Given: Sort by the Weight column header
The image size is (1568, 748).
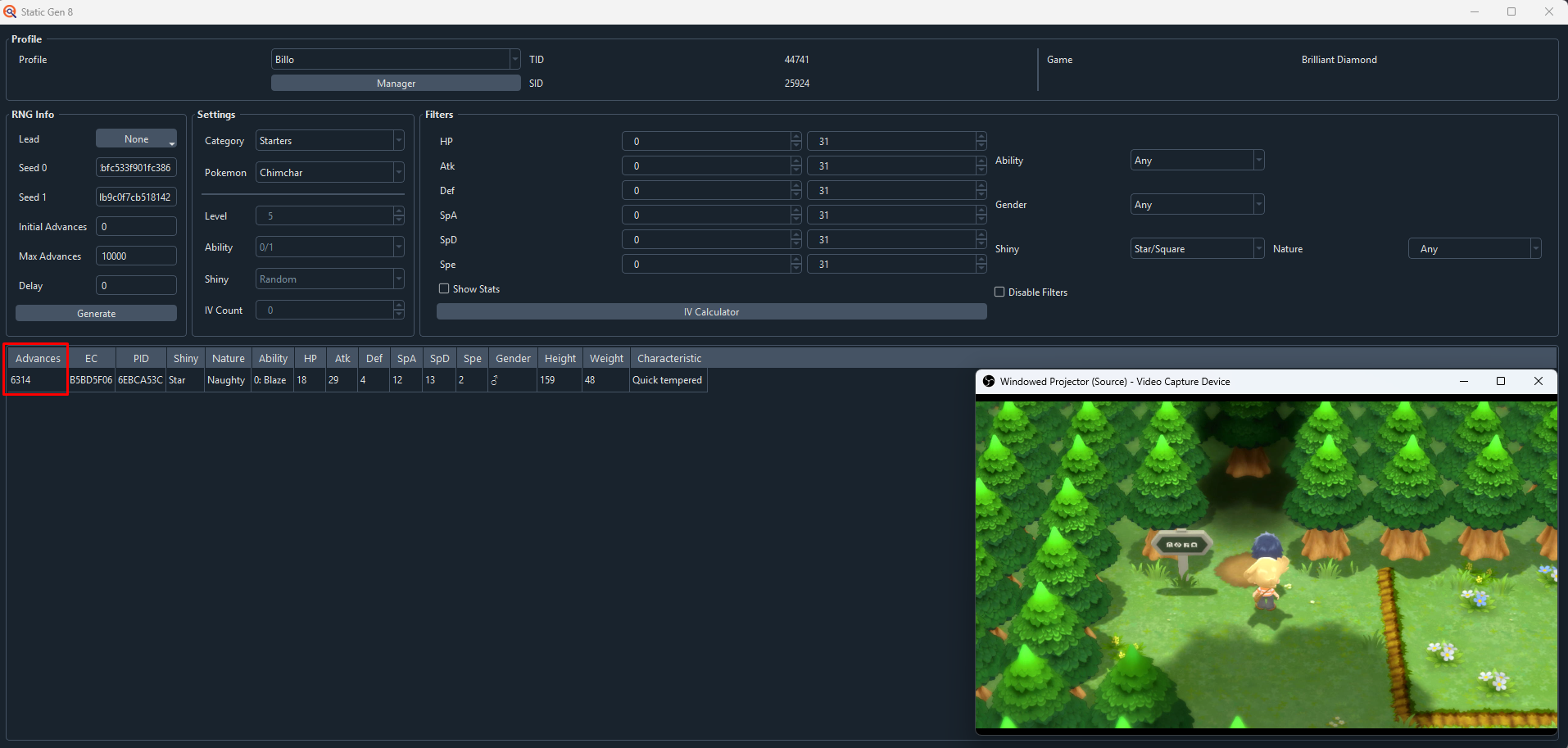Looking at the screenshot, I should pos(606,358).
